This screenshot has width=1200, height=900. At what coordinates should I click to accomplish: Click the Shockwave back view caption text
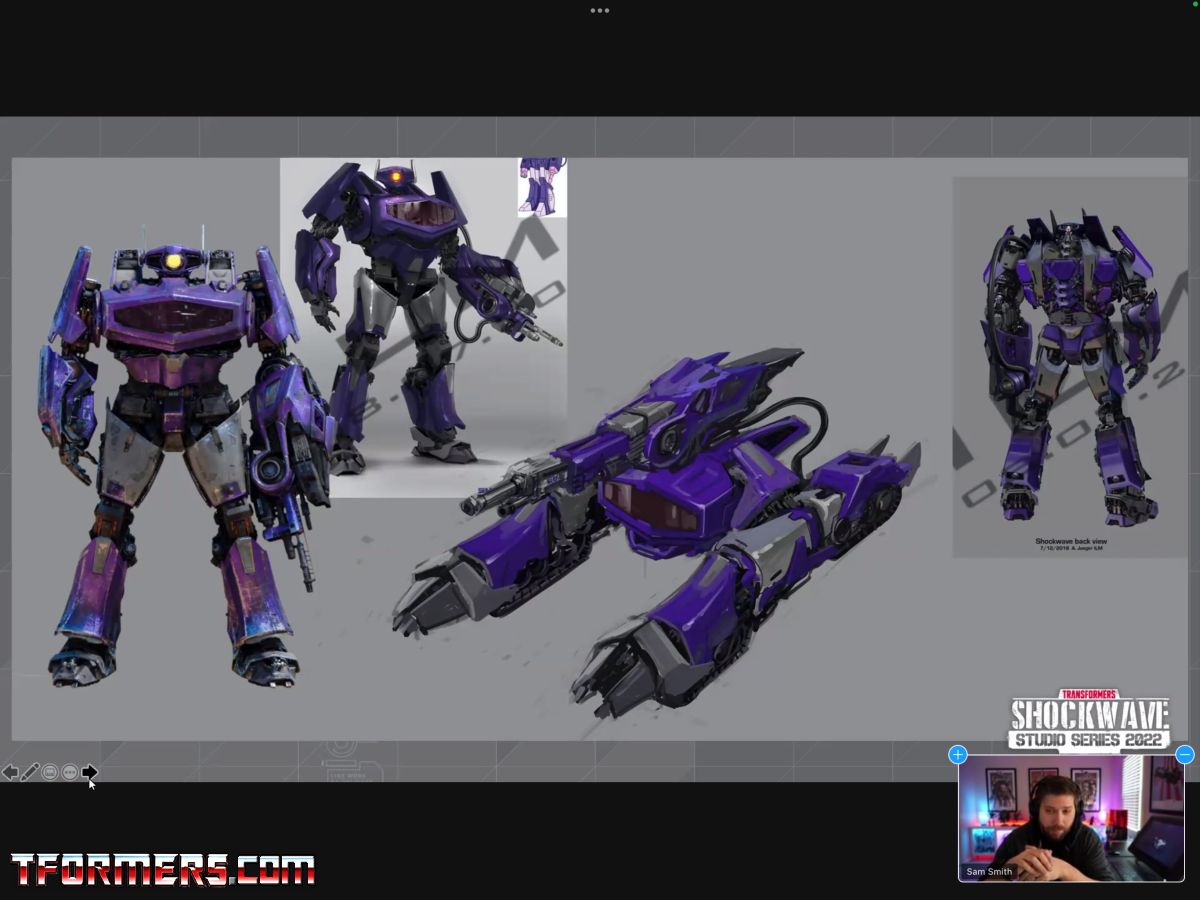(1070, 544)
